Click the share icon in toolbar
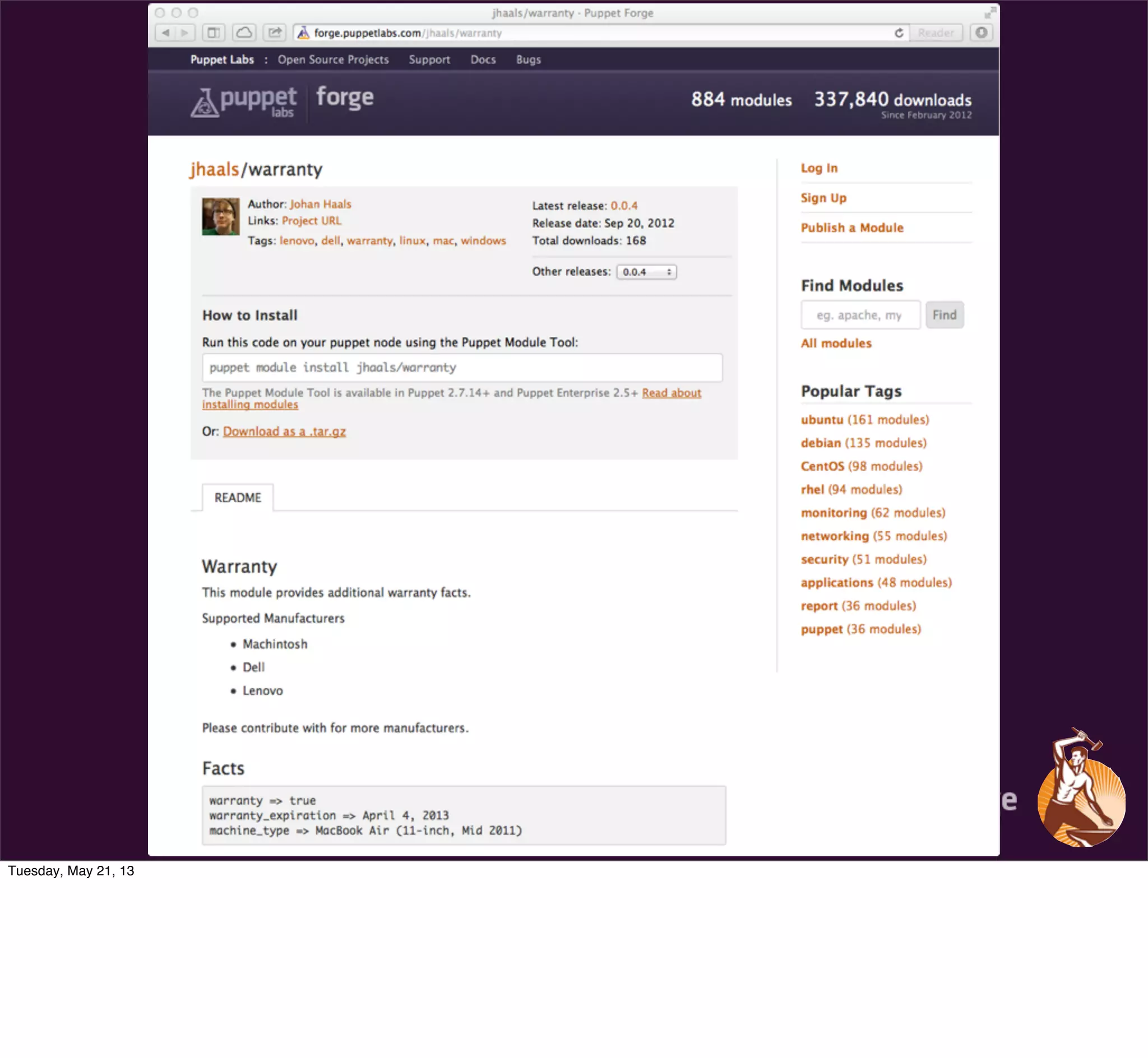The height and width of the screenshot is (1058, 1148). coord(275,33)
